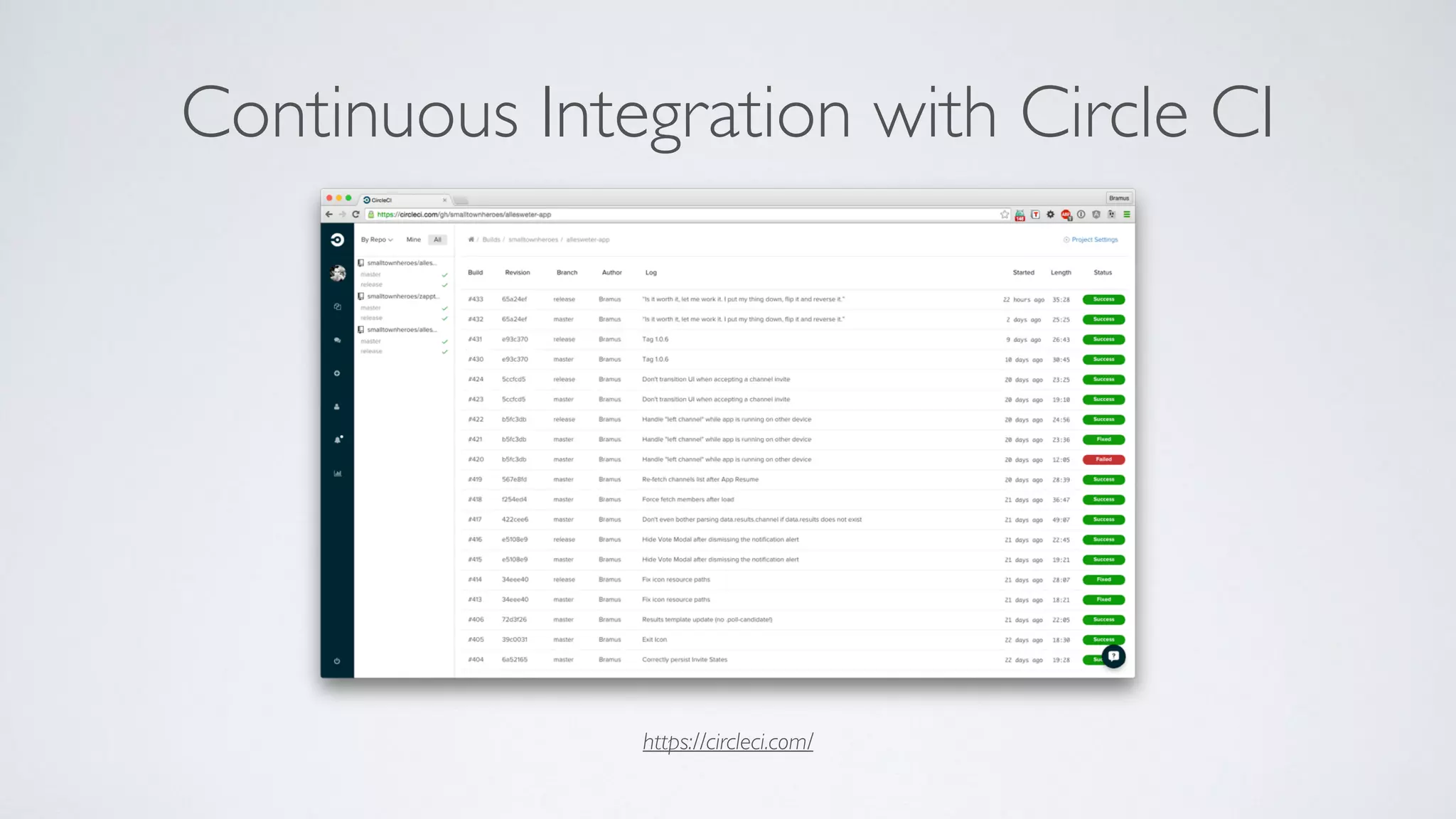
Task: Click revision e93c370 on build #431
Action: point(515,339)
